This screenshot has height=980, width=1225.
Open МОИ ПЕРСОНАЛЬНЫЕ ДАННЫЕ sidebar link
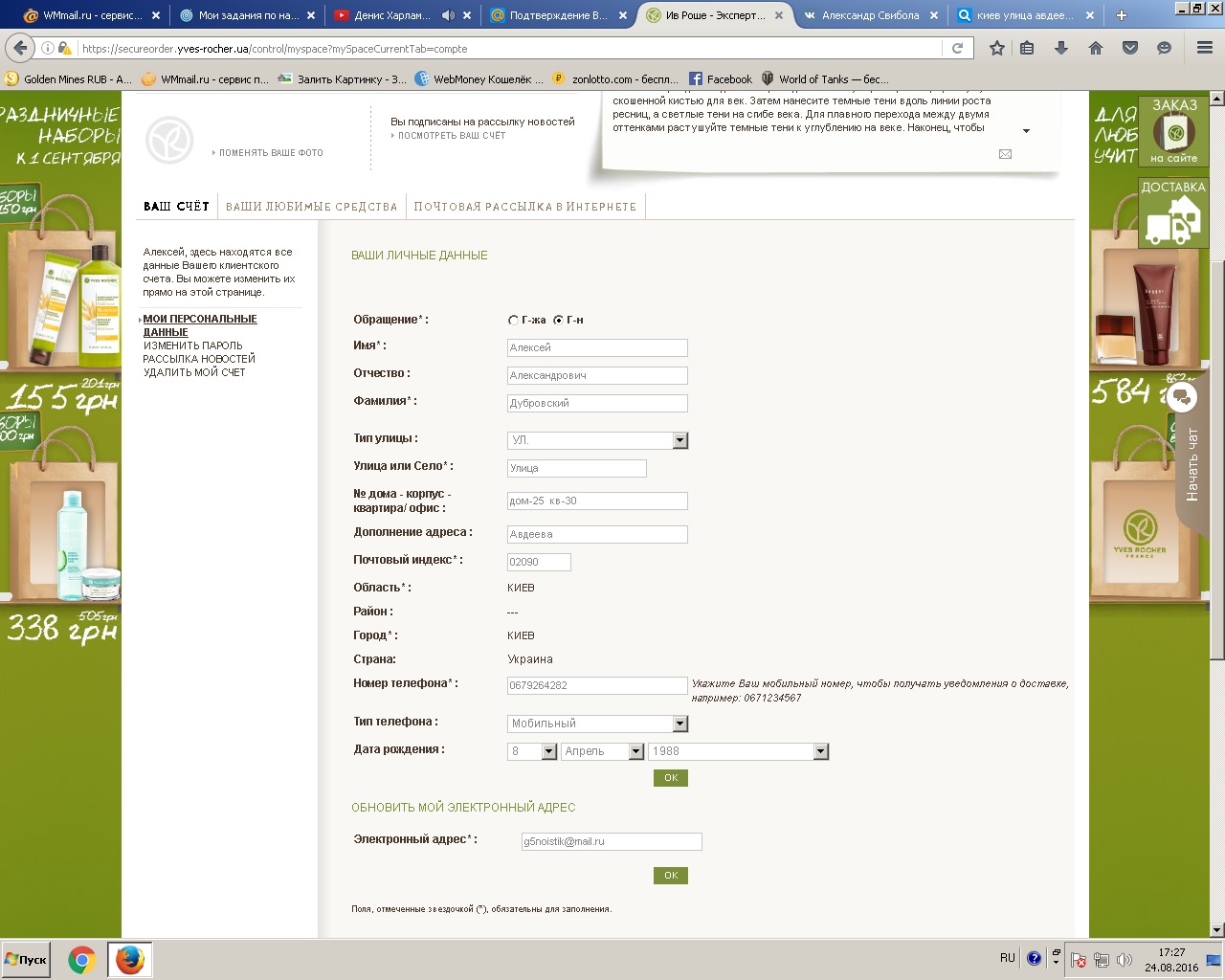200,325
